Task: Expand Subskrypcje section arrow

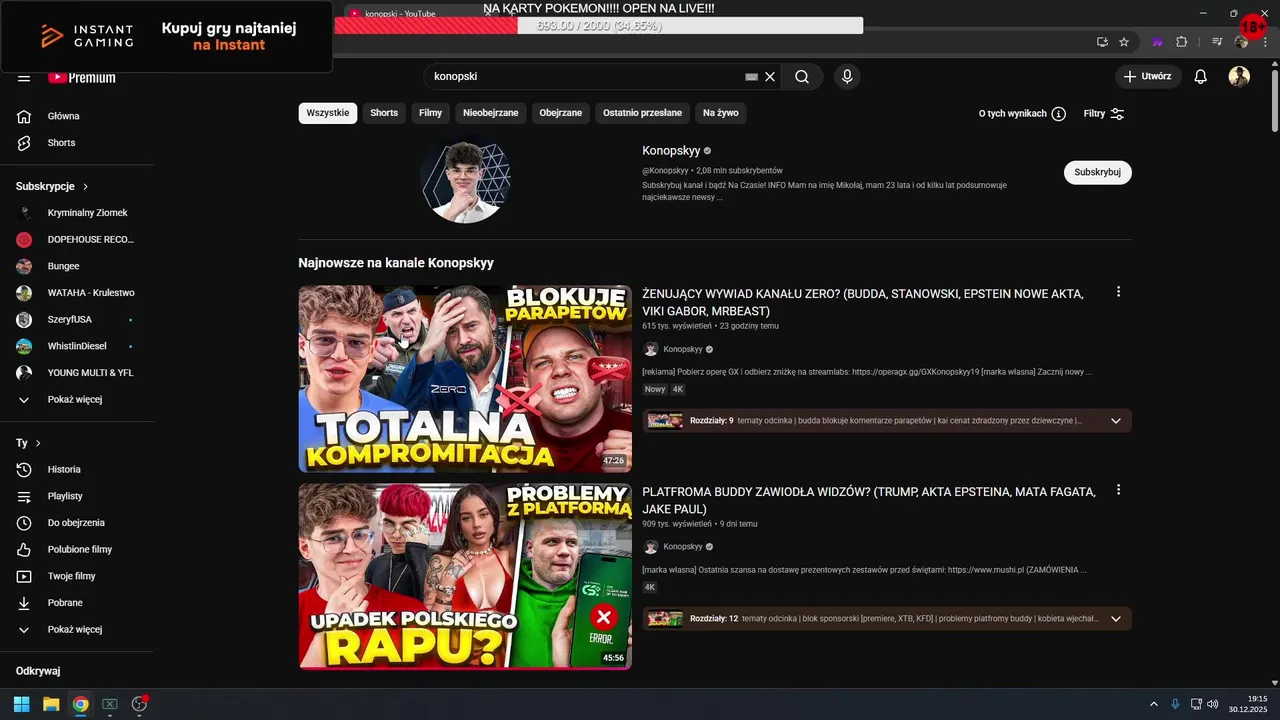Action: 86,187
